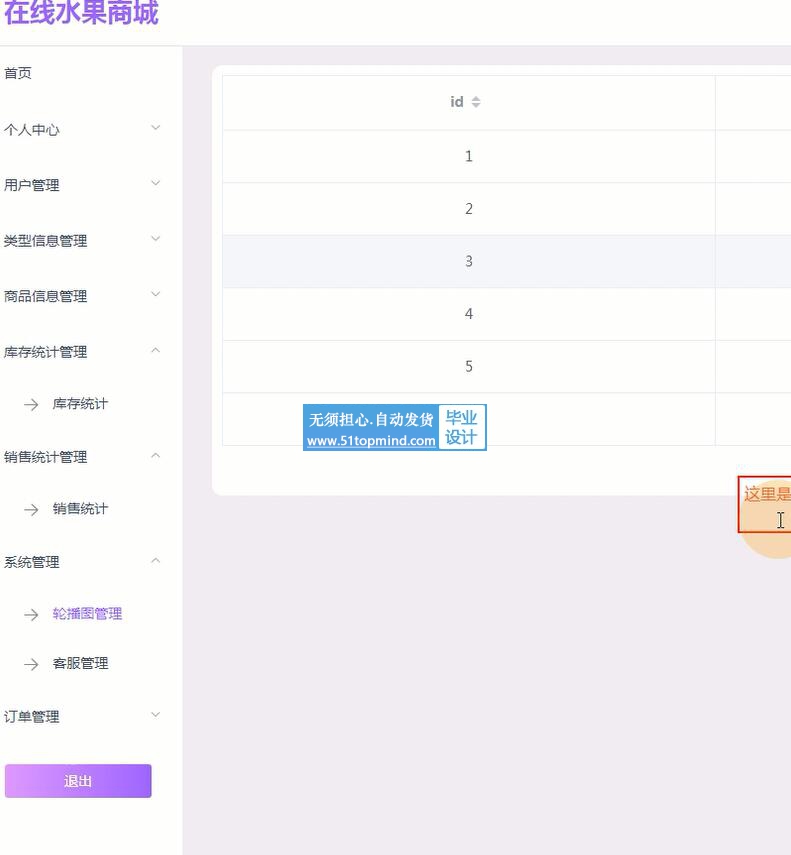791x855 pixels.
Task: Select the table row with id 5
Action: point(506,366)
